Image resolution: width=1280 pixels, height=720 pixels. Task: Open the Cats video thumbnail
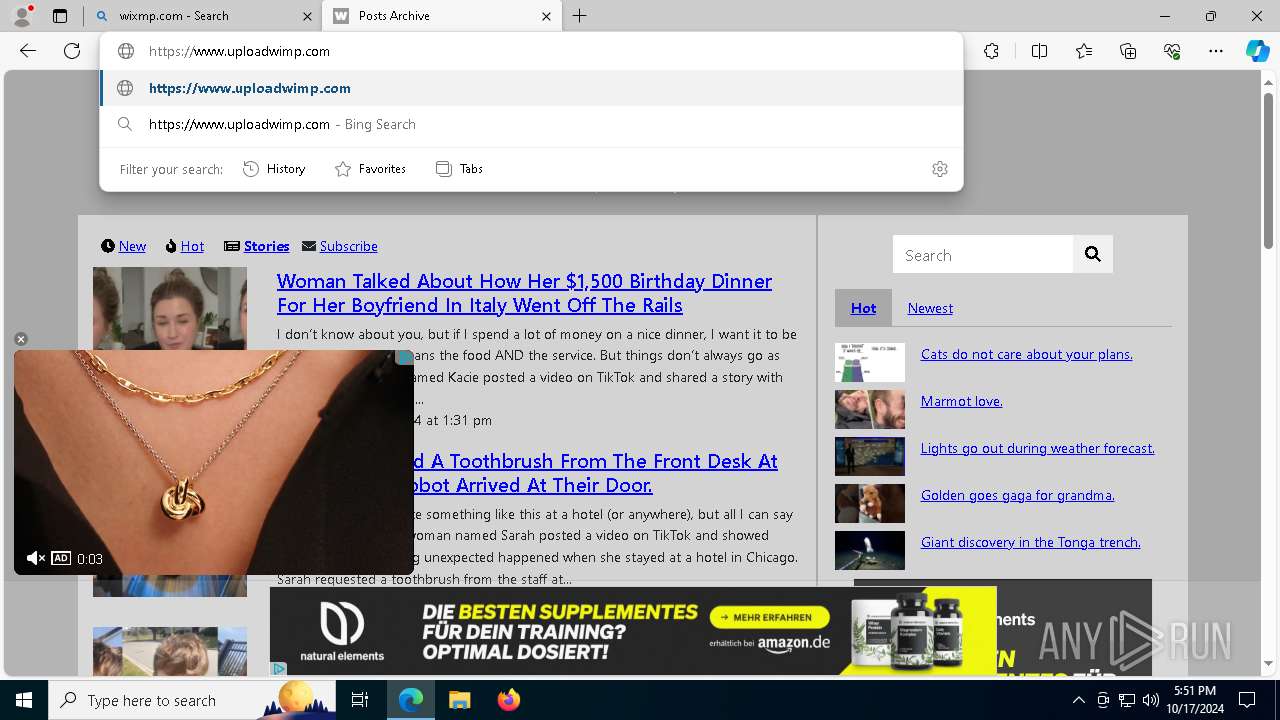(870, 363)
